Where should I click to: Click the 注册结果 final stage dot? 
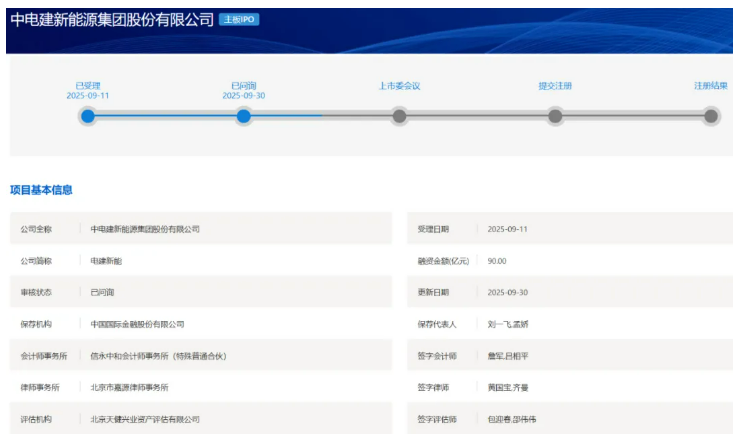[711, 116]
